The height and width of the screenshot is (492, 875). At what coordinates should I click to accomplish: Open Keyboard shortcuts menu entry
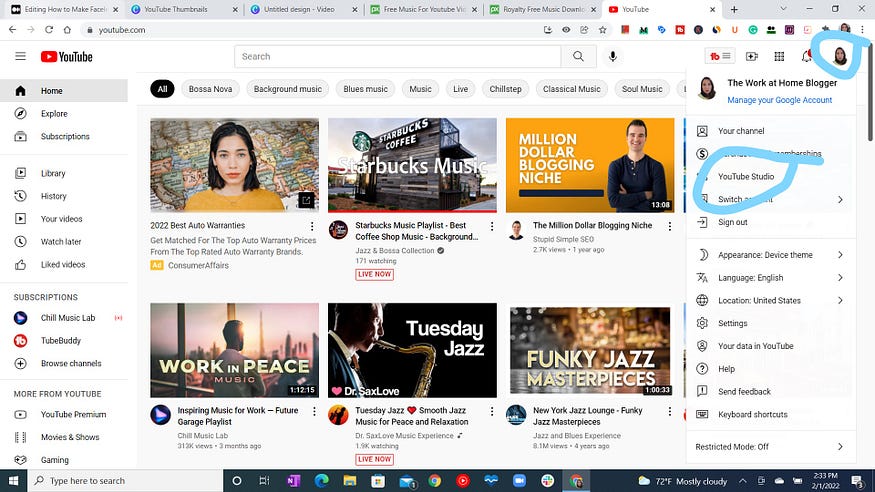[771, 414]
